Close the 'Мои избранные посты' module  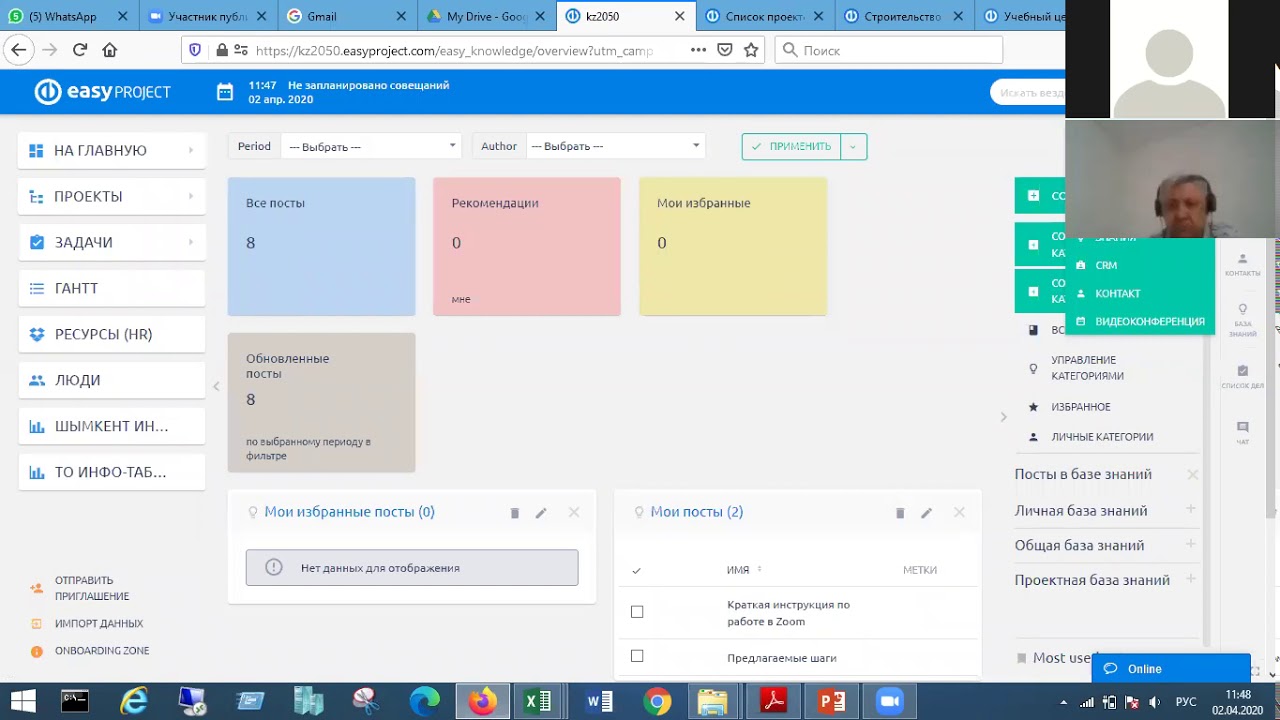(574, 512)
